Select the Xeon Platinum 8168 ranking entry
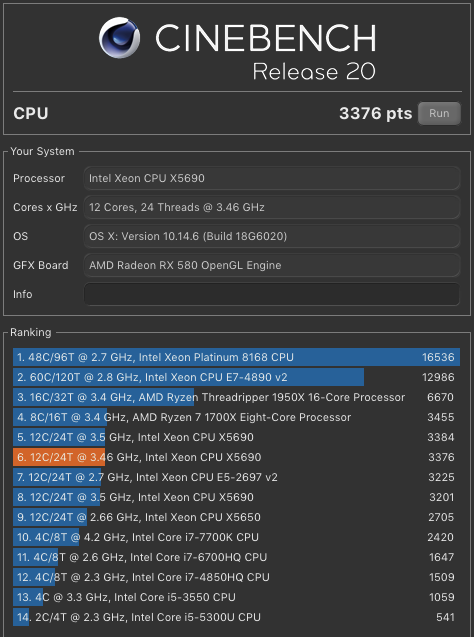 tap(236, 357)
